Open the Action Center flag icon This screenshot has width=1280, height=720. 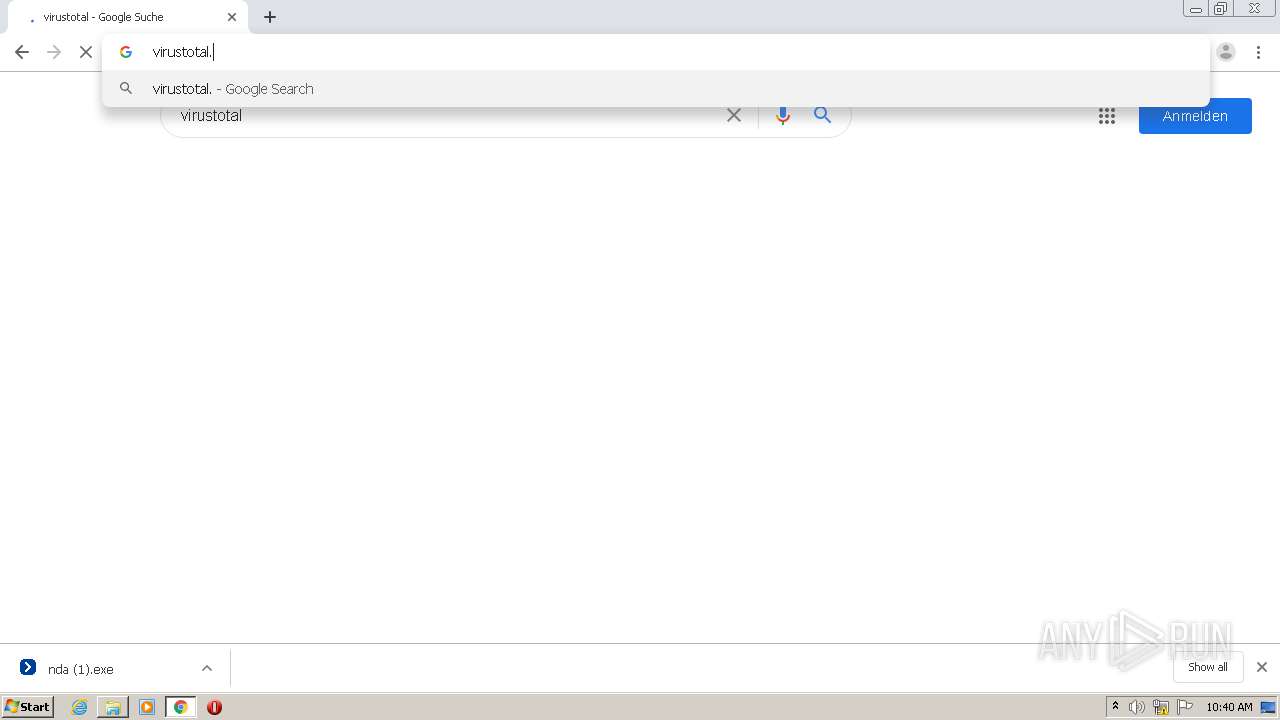1185,707
